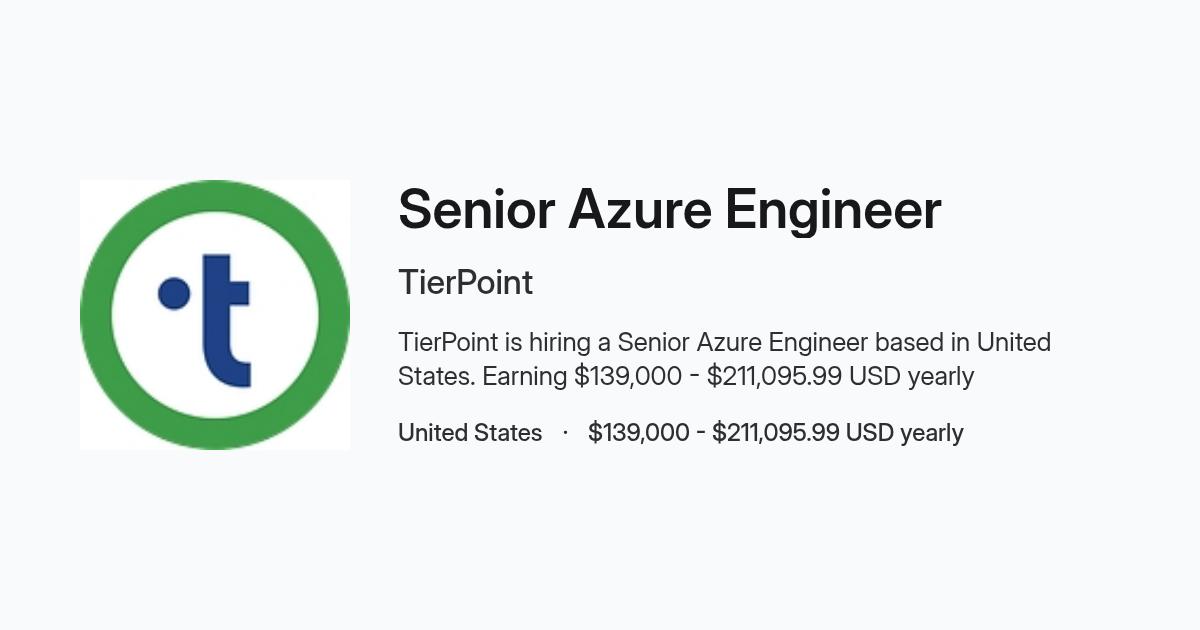Select $211,095.99 in the bottom salary line
Viewport: 1200px width, 630px height.
coord(775,433)
